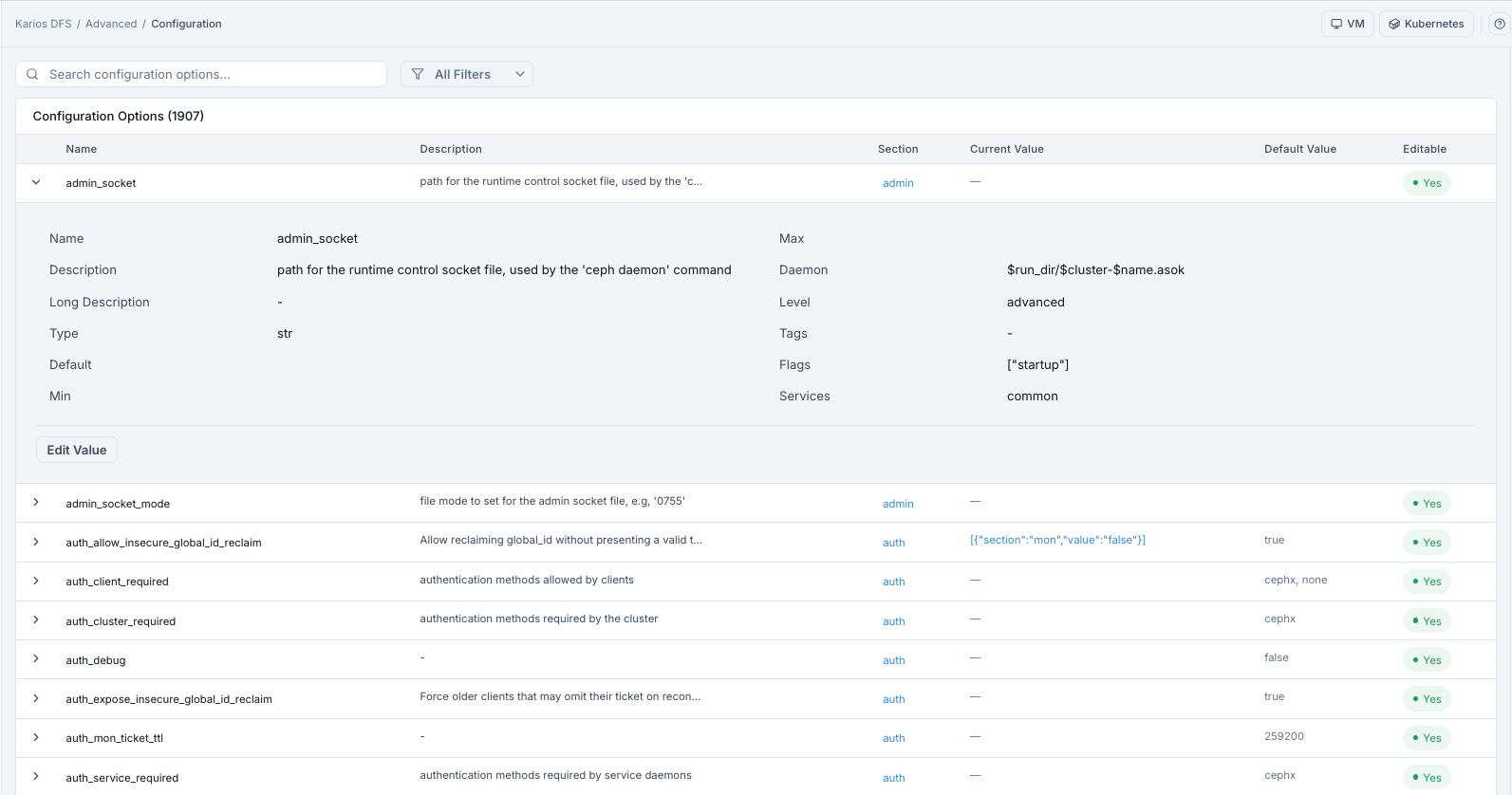
Task: Select the auth_service_required description text
Action: 555,775
